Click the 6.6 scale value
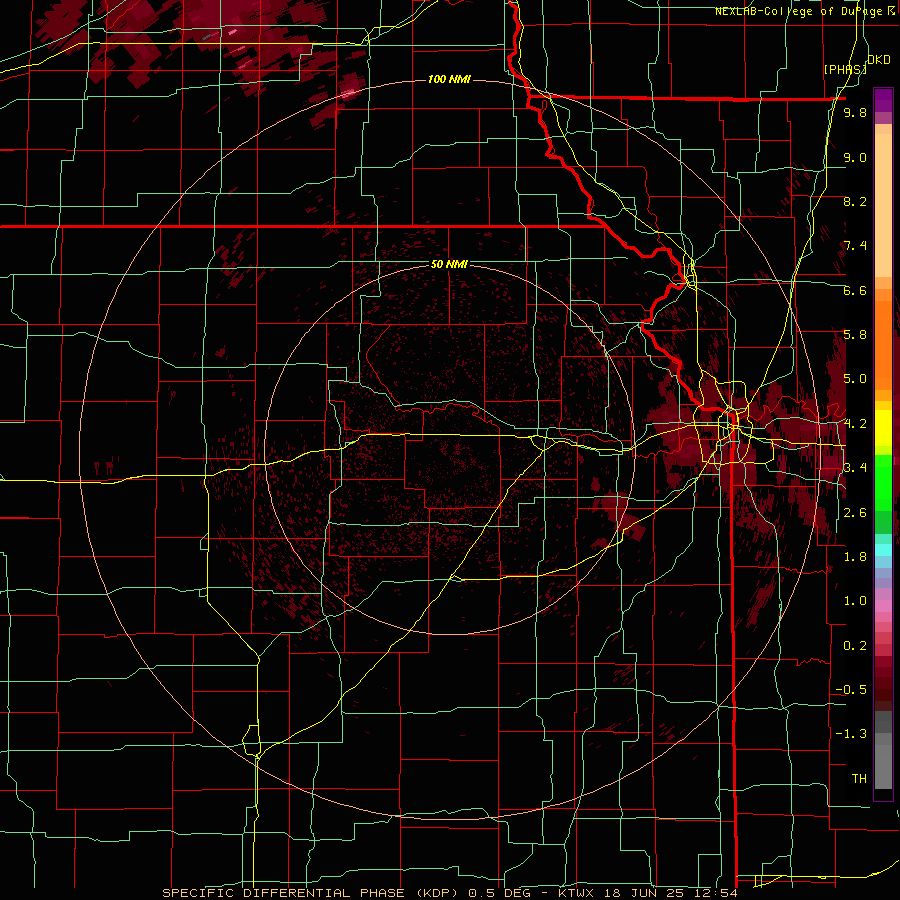The image size is (900, 900). tap(855, 291)
